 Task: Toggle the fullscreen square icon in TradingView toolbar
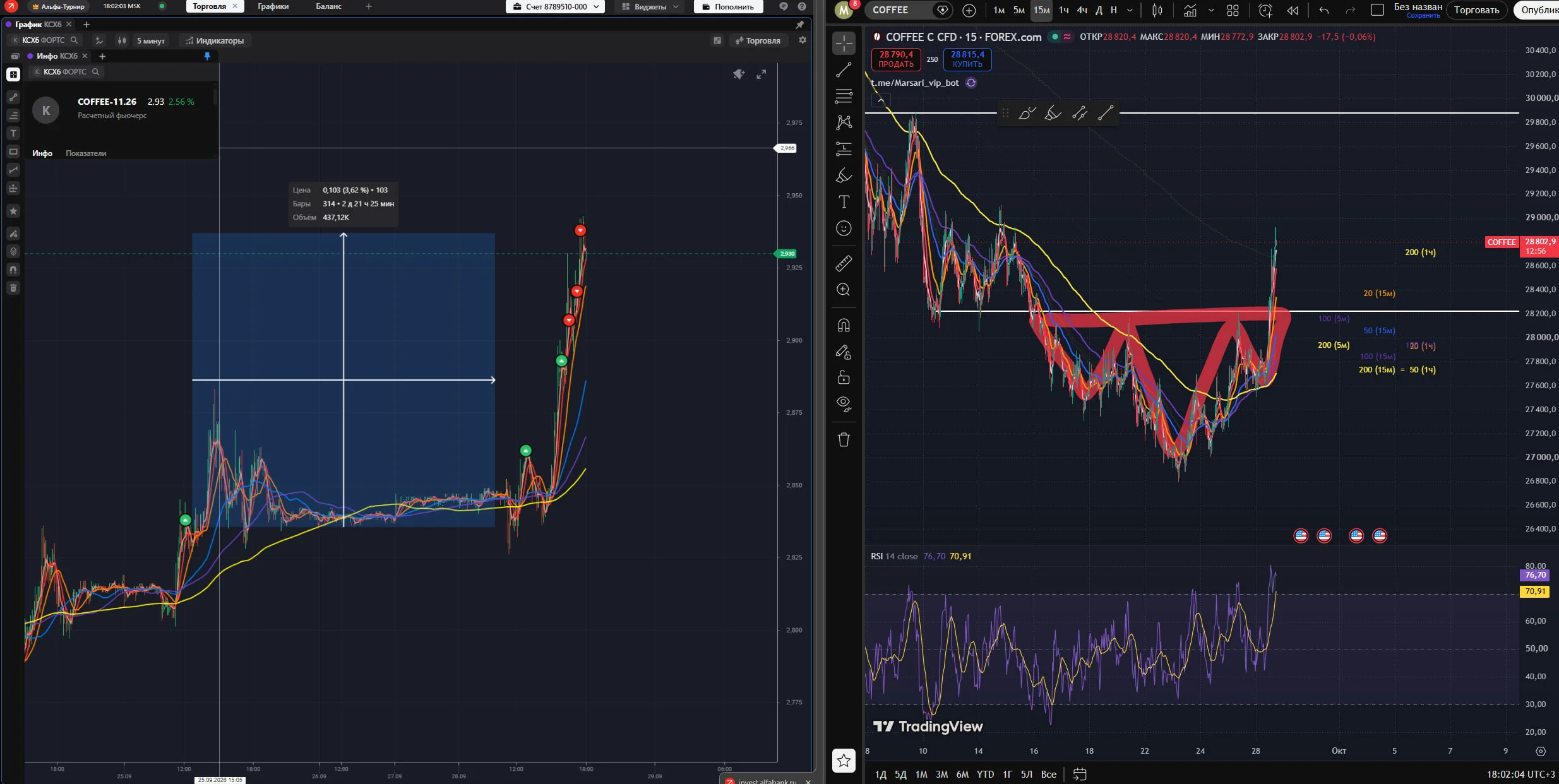click(x=1378, y=10)
